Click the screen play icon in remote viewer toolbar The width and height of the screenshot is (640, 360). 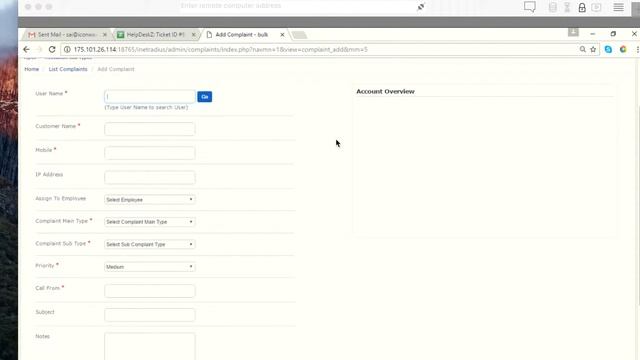[x=596, y=7]
